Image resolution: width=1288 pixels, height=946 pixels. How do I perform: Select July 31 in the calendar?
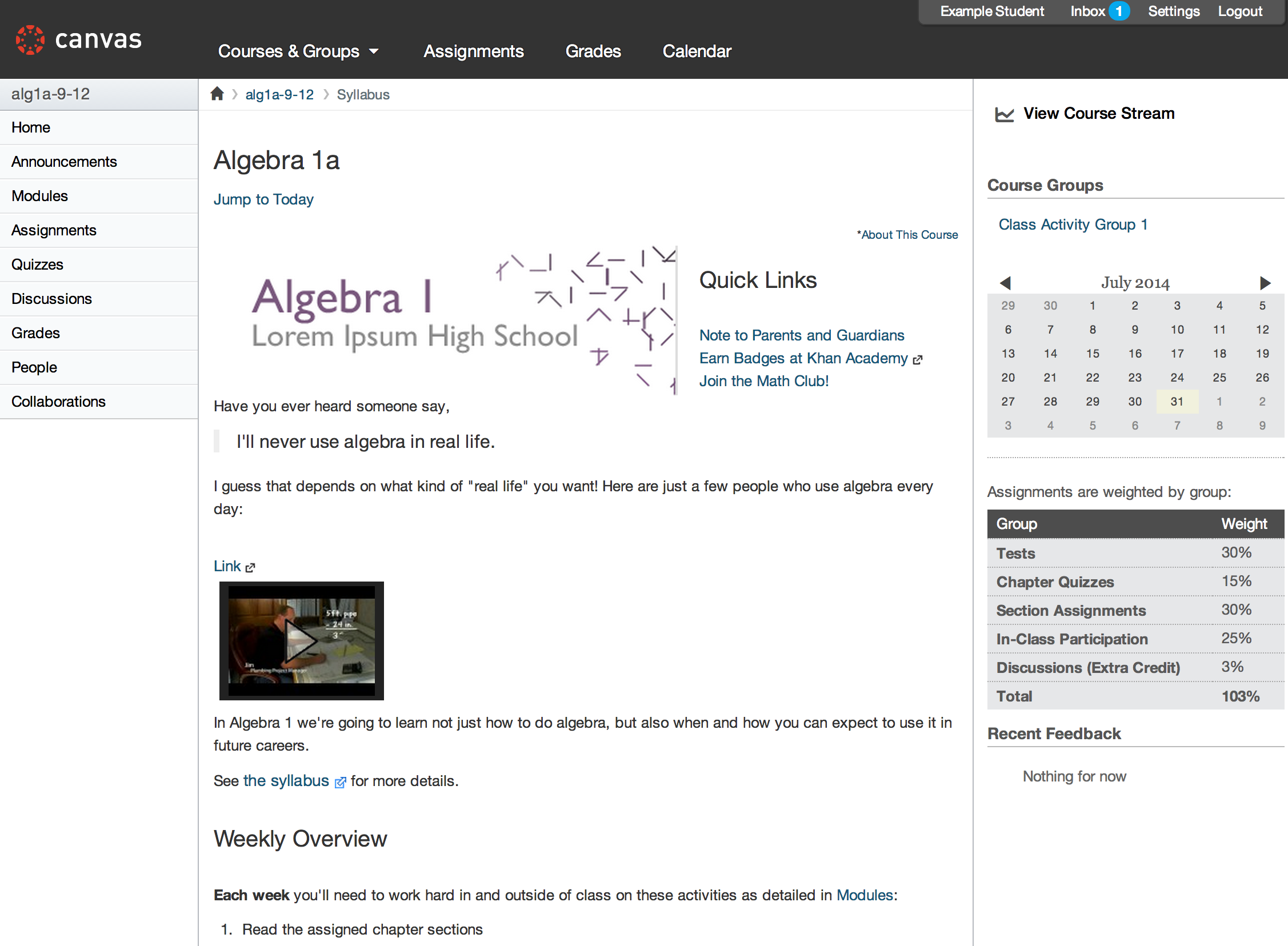[1177, 402]
